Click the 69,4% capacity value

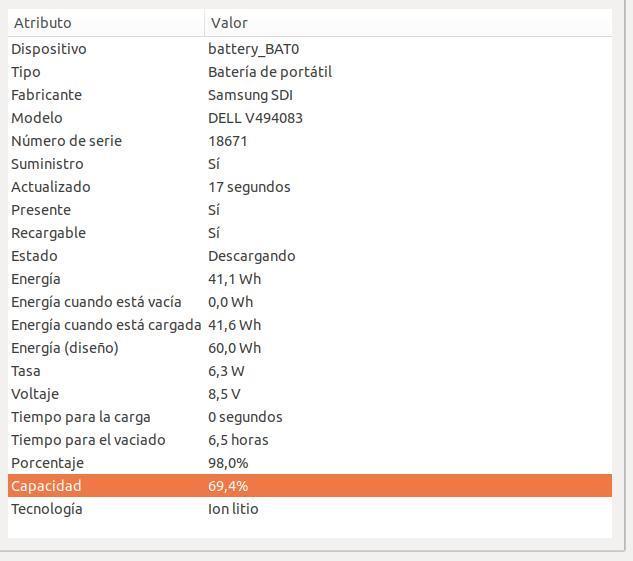tap(228, 486)
